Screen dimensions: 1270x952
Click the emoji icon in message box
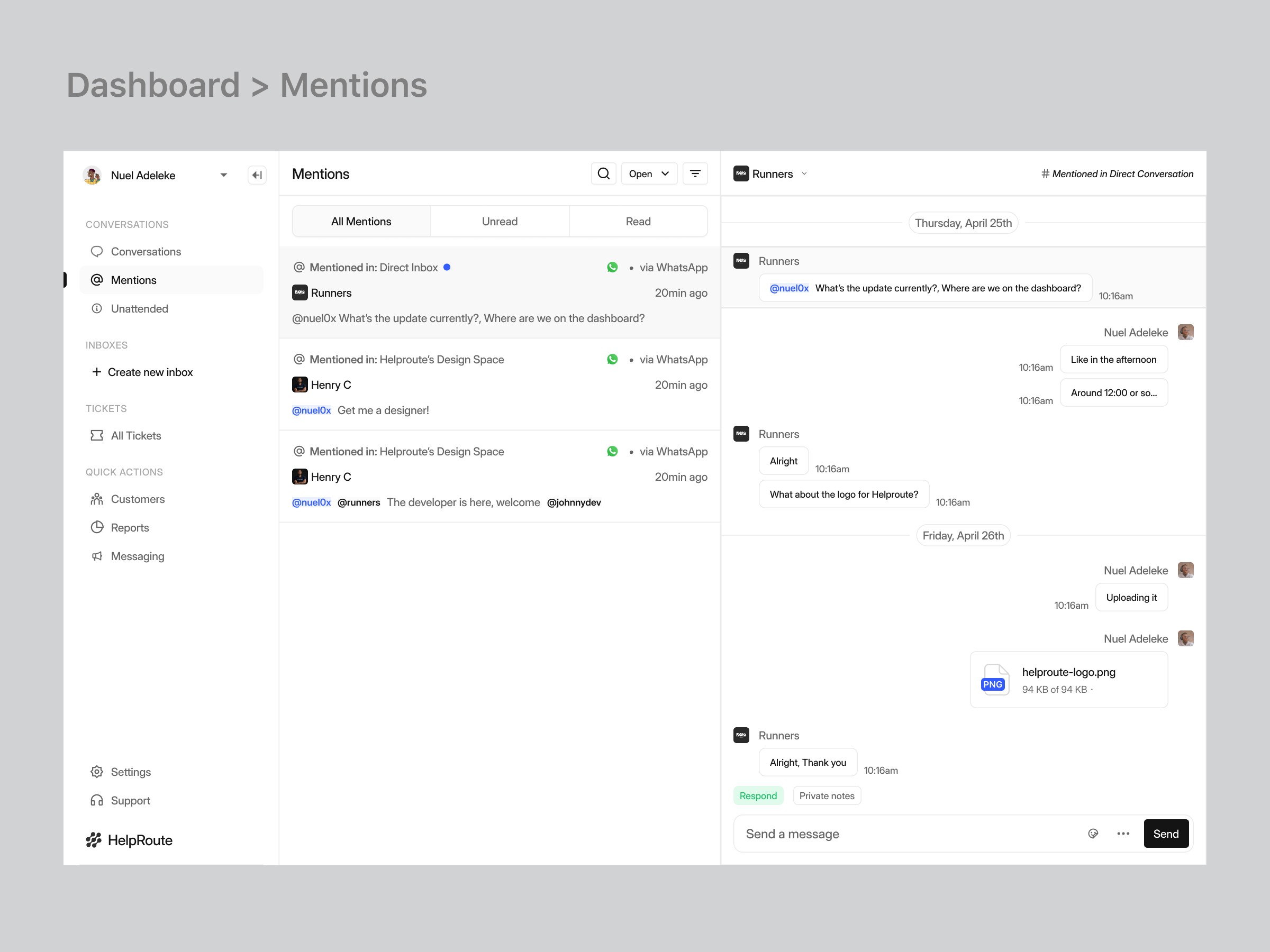coord(1093,833)
